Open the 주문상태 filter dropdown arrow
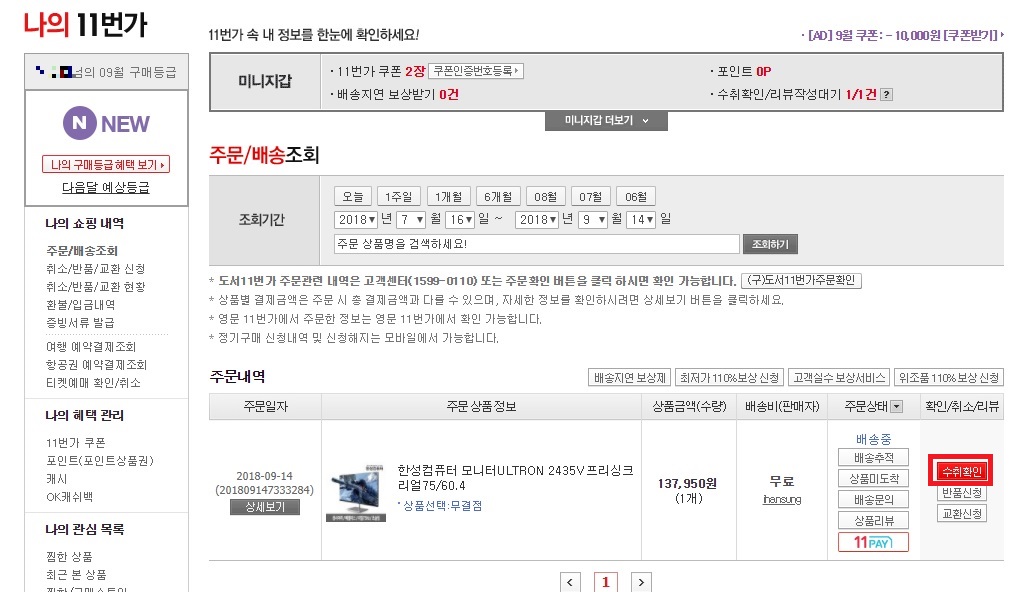1010x592 pixels. [896, 406]
